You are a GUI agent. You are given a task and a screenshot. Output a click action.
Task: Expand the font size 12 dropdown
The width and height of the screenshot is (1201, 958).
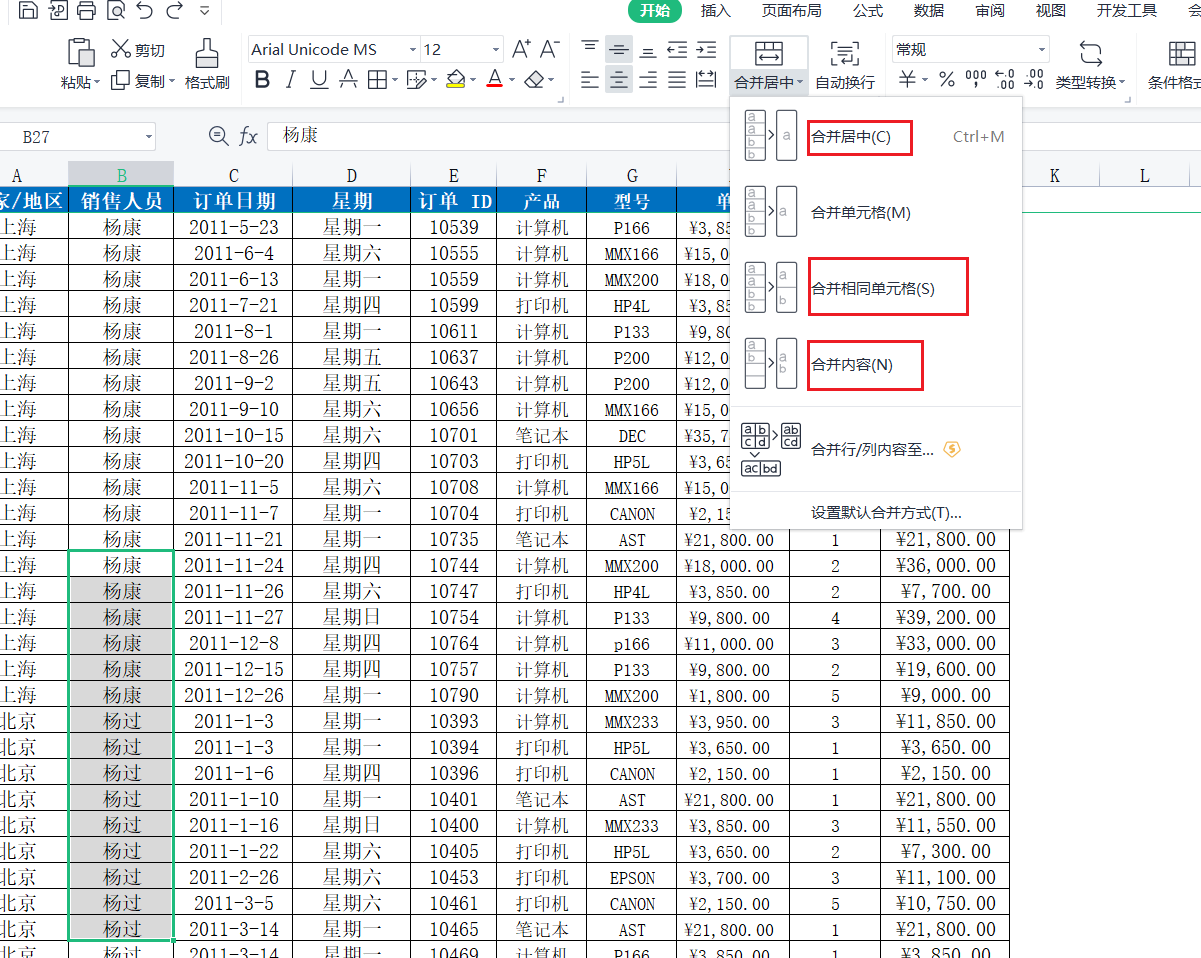coord(495,50)
